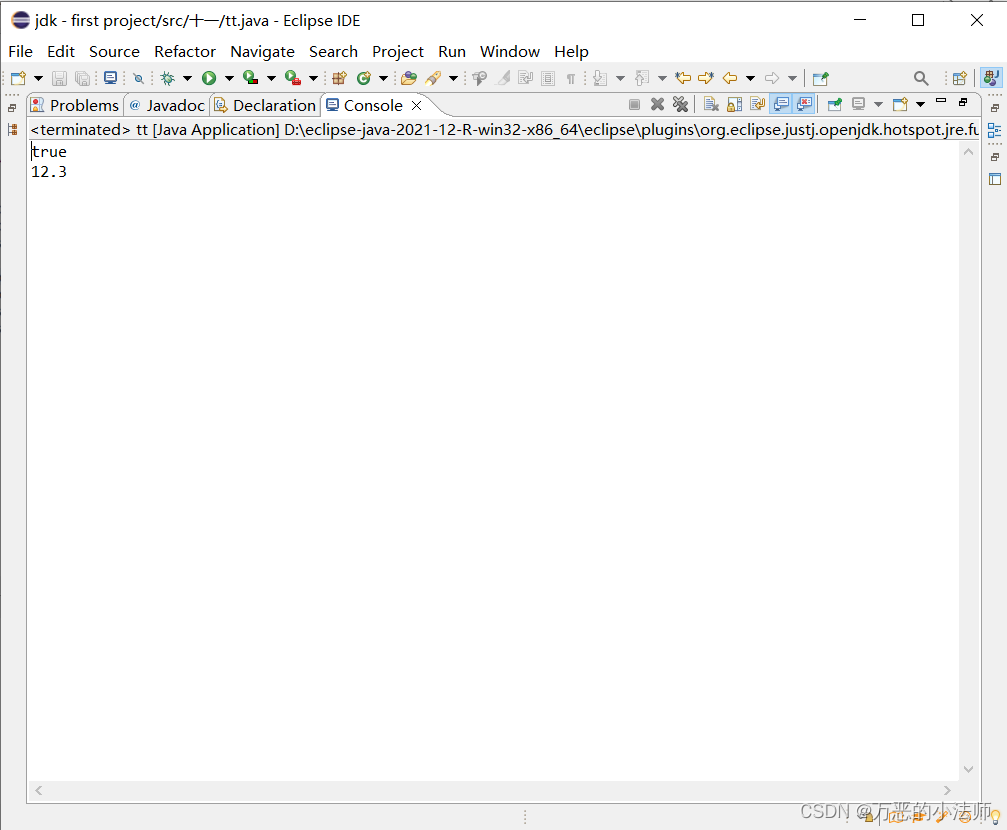Viewport: 1007px width, 830px height.
Task: Click the Forward navigation arrow
Action: pos(772,78)
